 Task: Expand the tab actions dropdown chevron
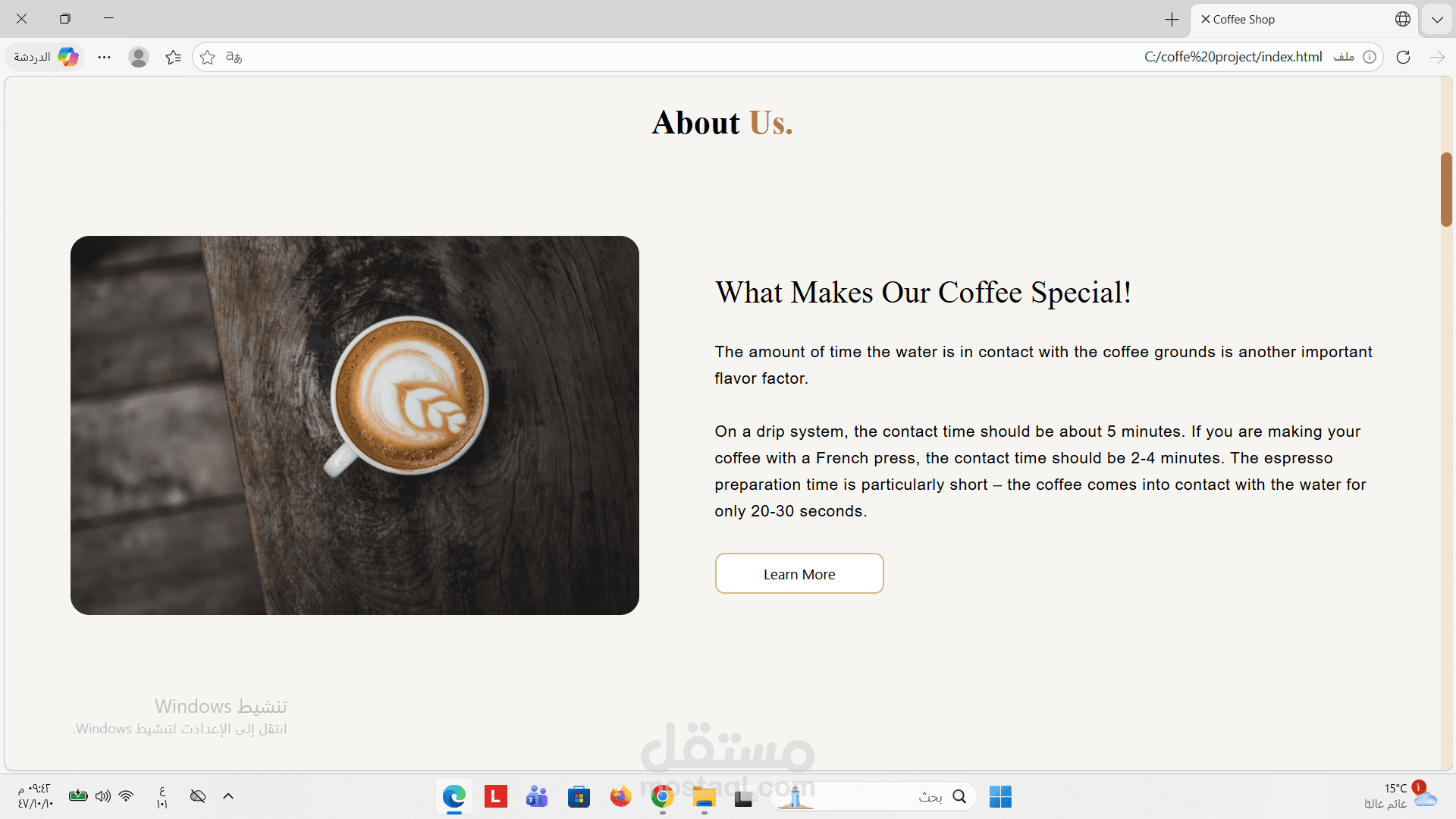tap(1437, 20)
